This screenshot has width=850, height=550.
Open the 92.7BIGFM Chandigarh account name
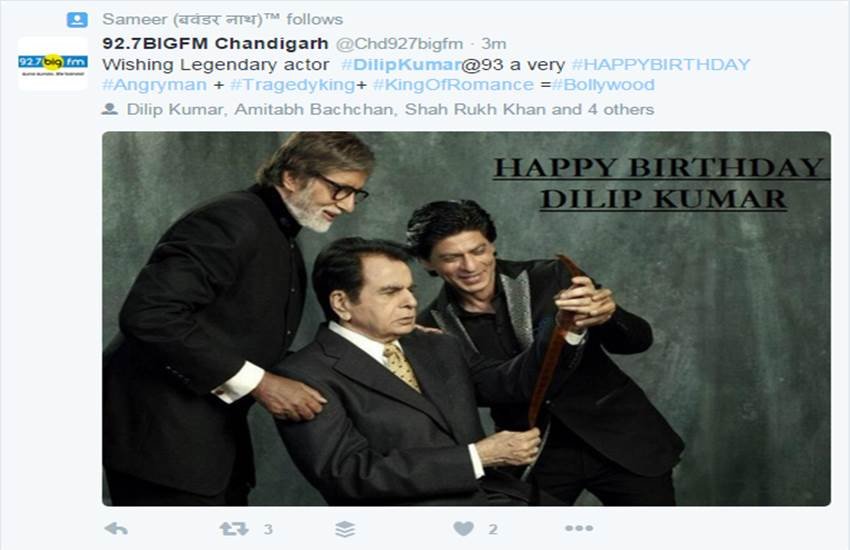(x=215, y=43)
